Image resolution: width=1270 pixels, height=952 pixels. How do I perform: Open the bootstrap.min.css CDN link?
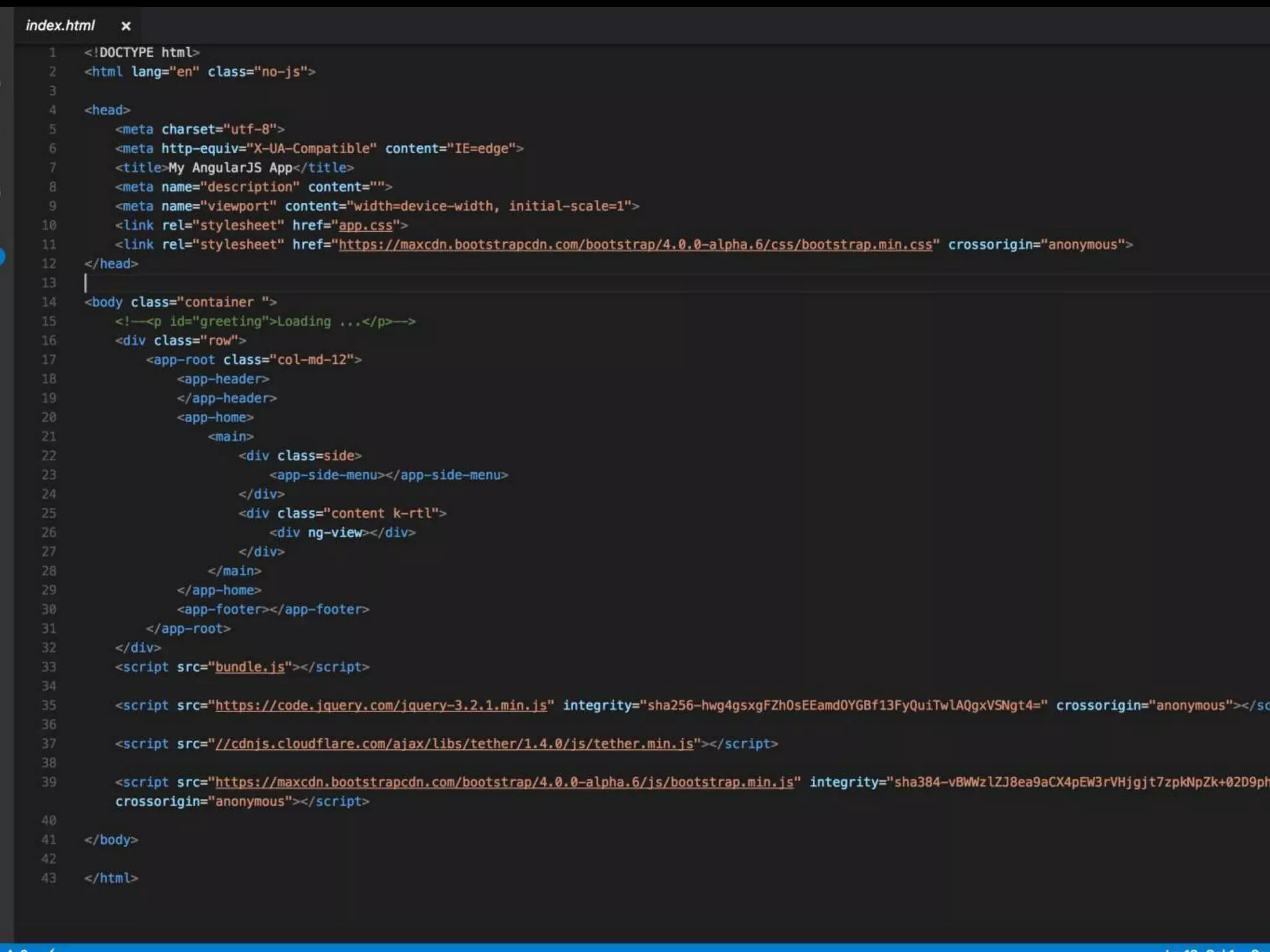(635, 245)
